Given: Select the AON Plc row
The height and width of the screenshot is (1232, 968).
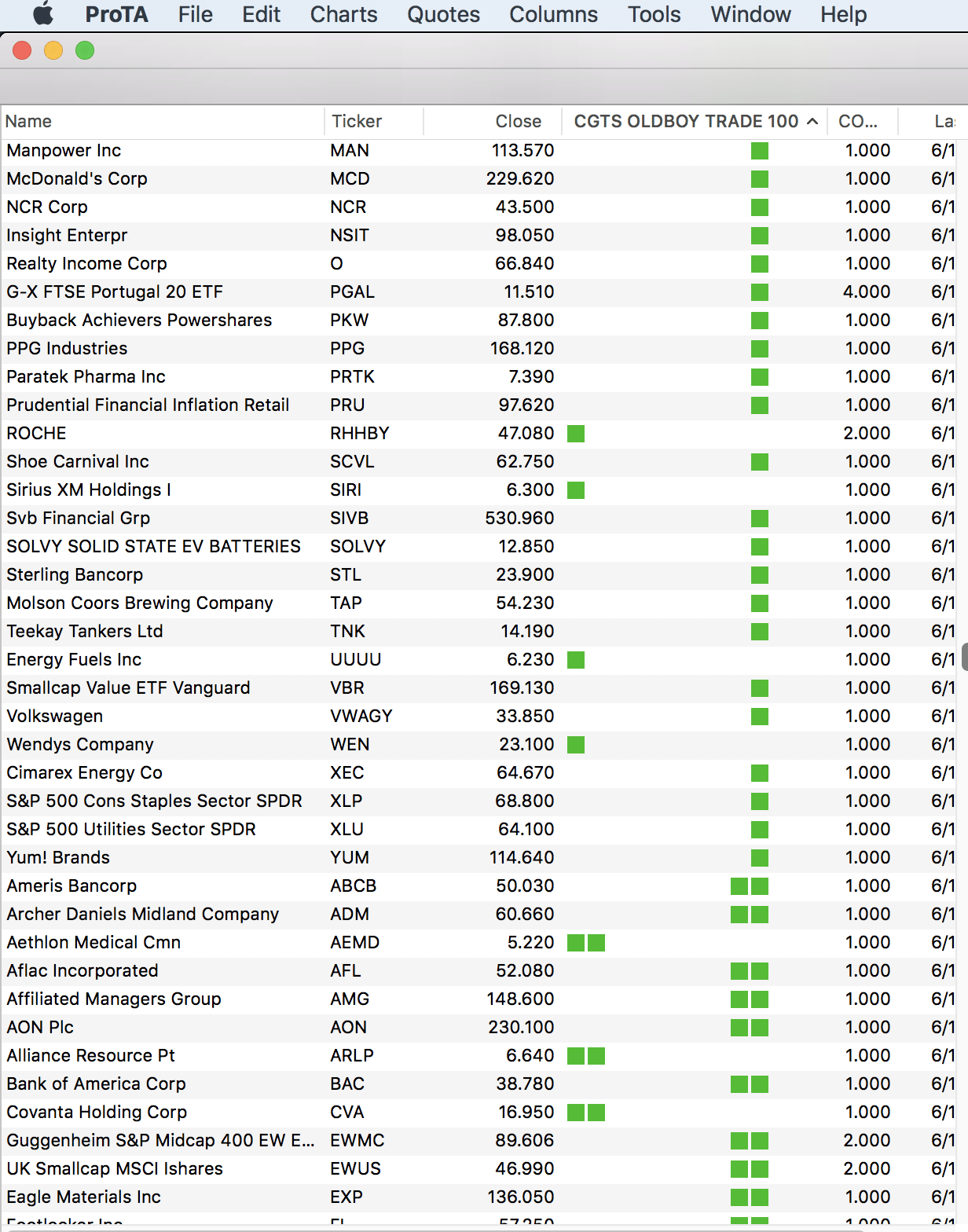Looking at the screenshot, I should pos(478,1028).
